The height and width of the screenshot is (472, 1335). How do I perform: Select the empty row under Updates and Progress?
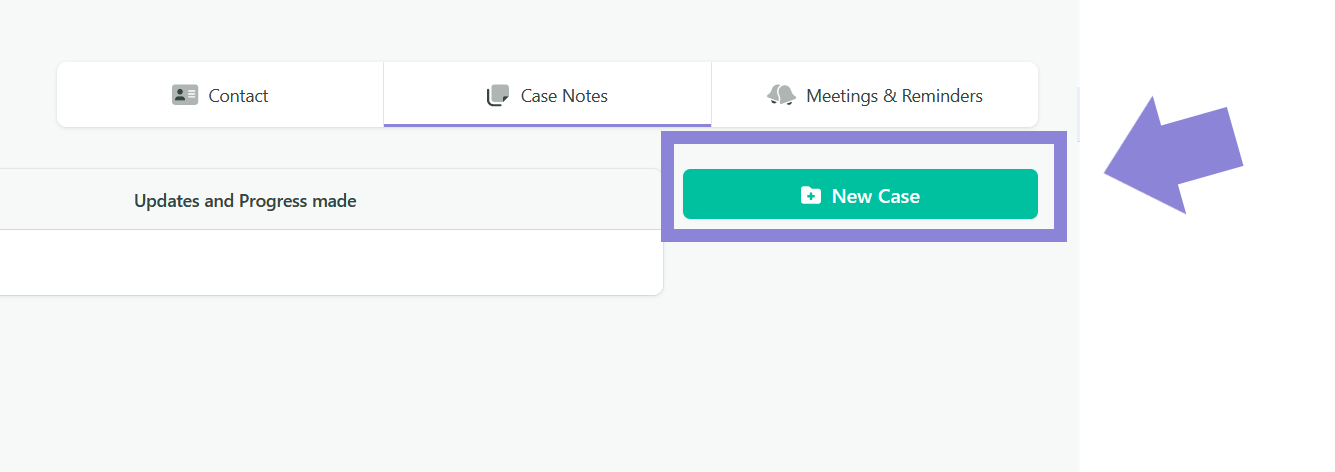[x=330, y=262]
